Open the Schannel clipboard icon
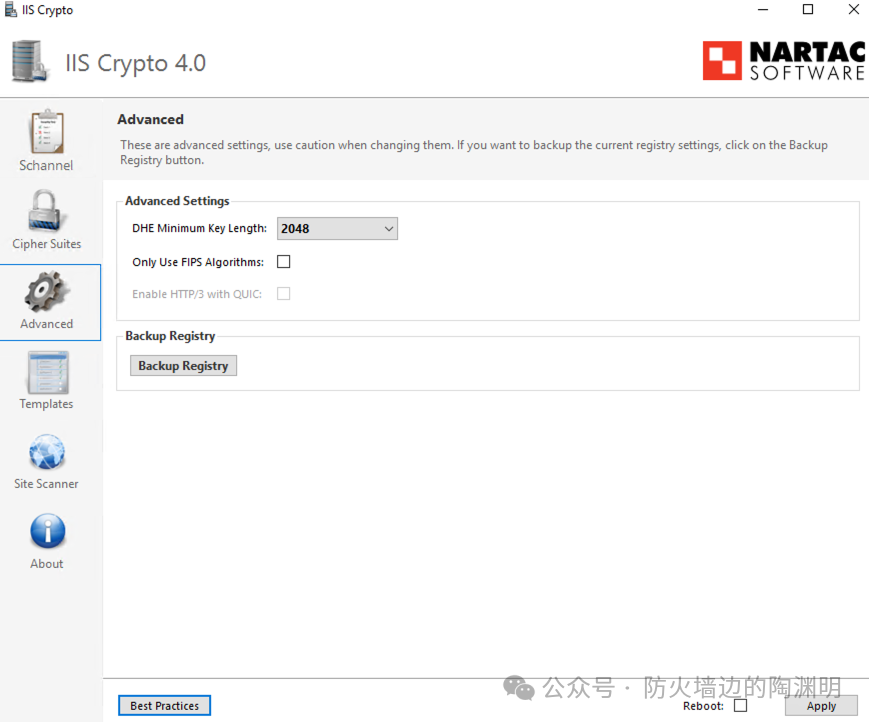The image size is (869, 722). [x=46, y=132]
